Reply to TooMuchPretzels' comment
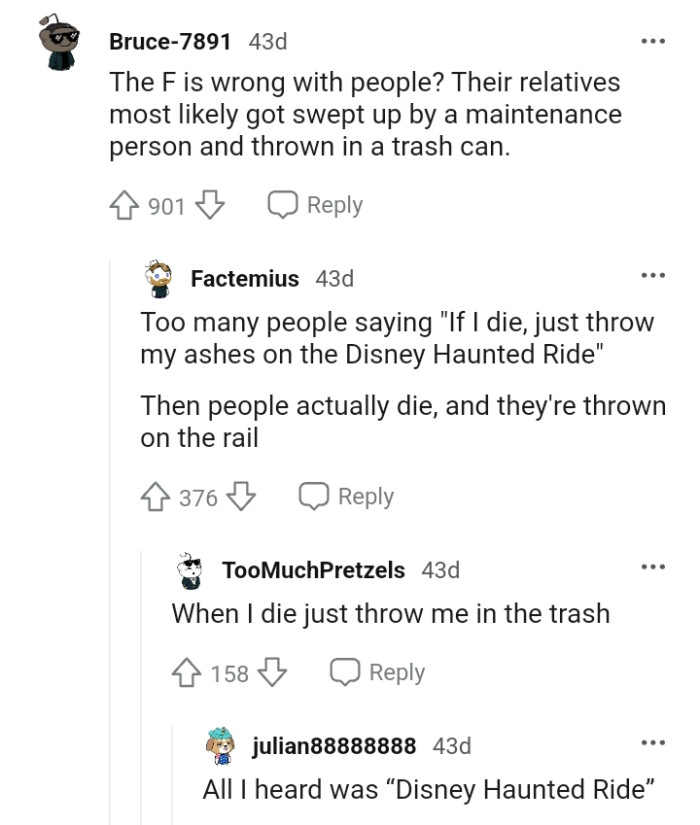Screen dimensions: 700x825 pos(378,673)
